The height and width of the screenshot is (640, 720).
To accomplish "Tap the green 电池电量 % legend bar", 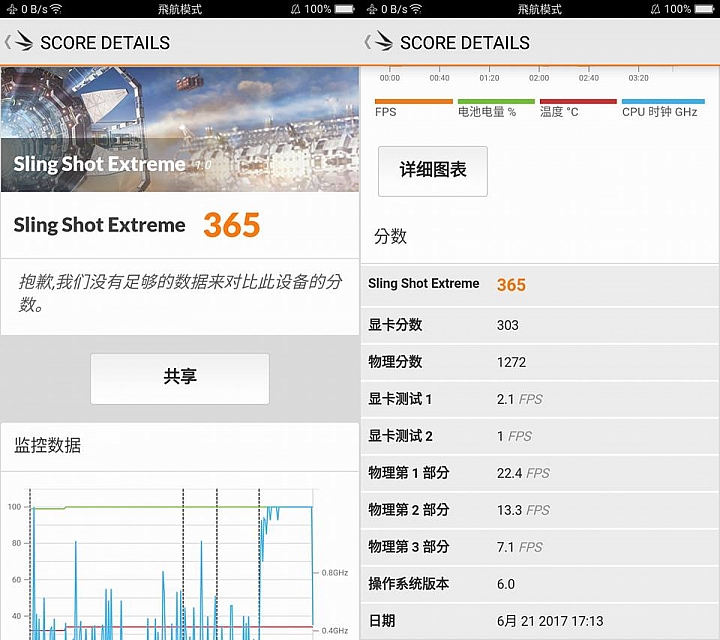I will (x=496, y=101).
